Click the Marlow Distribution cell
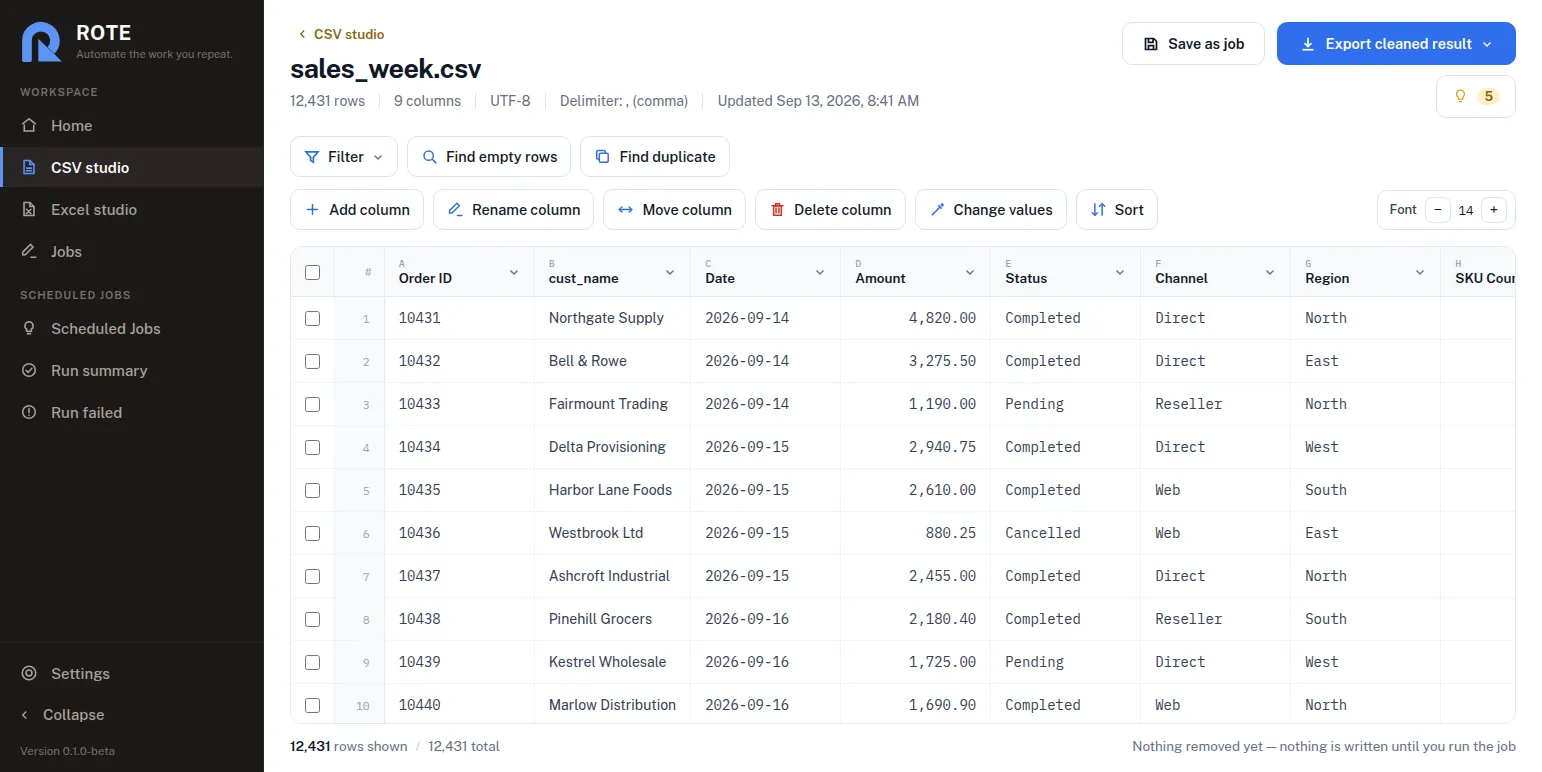The width and height of the screenshot is (1542, 772). click(x=613, y=705)
